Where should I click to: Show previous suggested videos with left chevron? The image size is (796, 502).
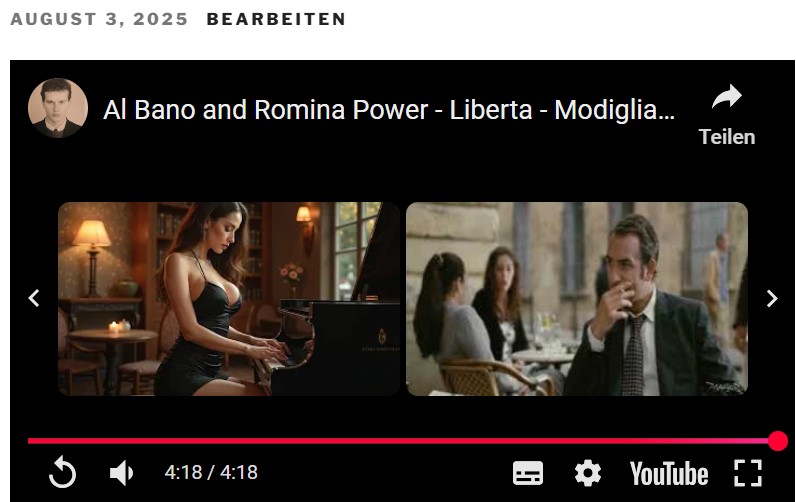[34, 298]
